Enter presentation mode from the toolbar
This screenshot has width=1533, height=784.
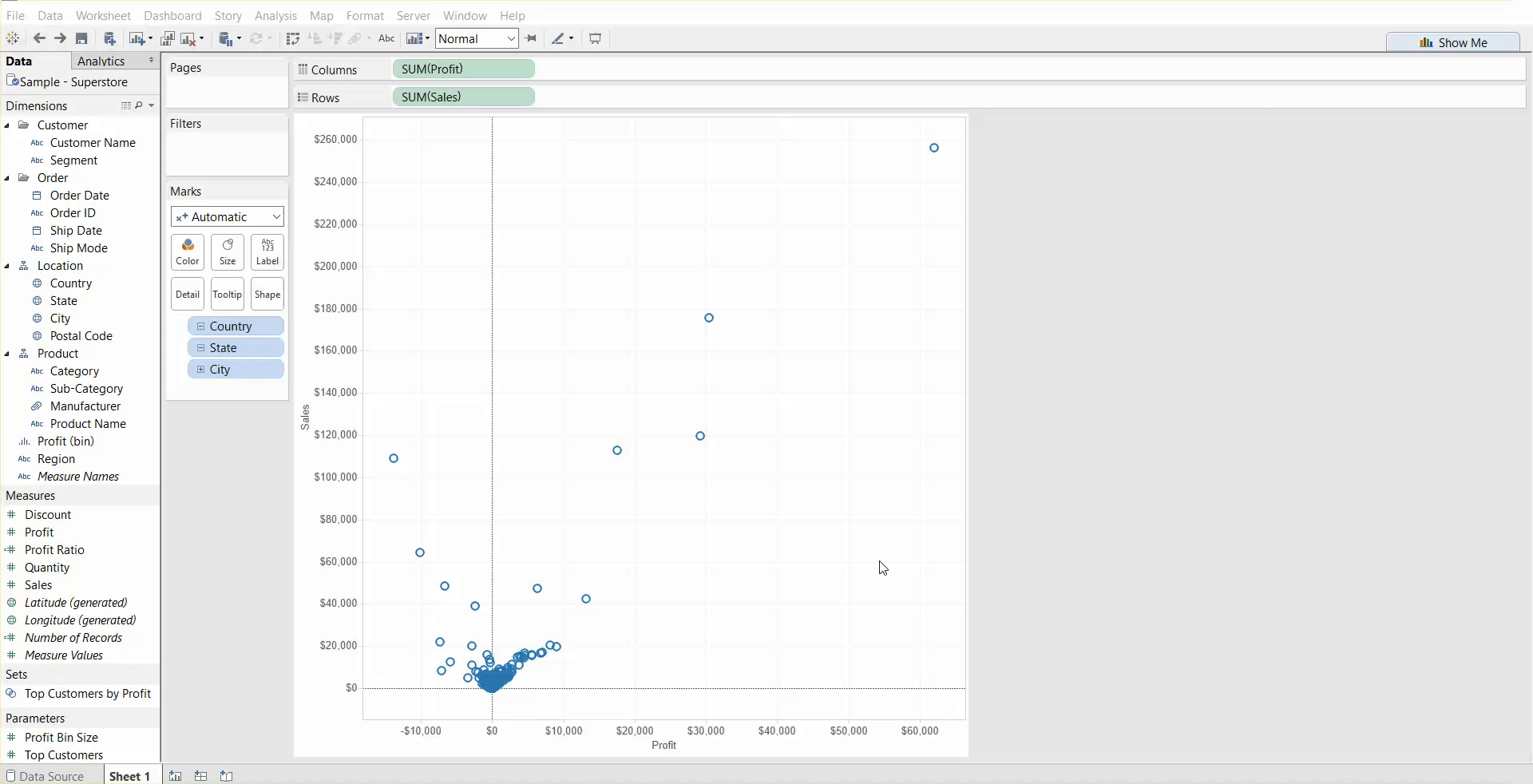pos(595,38)
